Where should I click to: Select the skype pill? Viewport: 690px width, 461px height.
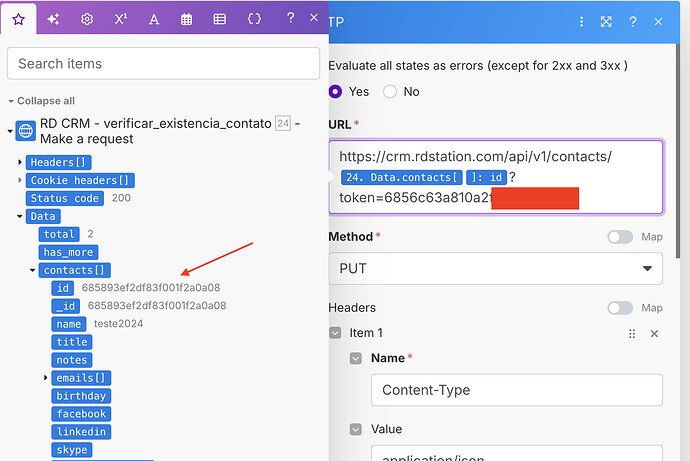pyautogui.click(x=72, y=450)
